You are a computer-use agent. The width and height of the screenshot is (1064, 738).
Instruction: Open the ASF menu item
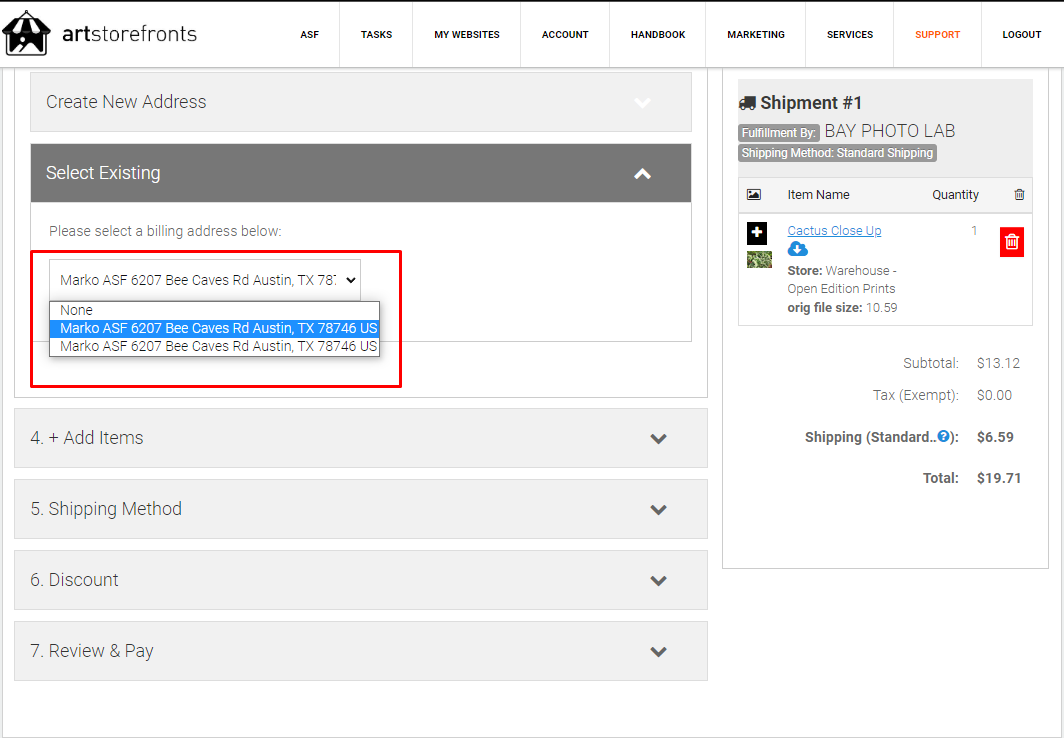tap(309, 35)
